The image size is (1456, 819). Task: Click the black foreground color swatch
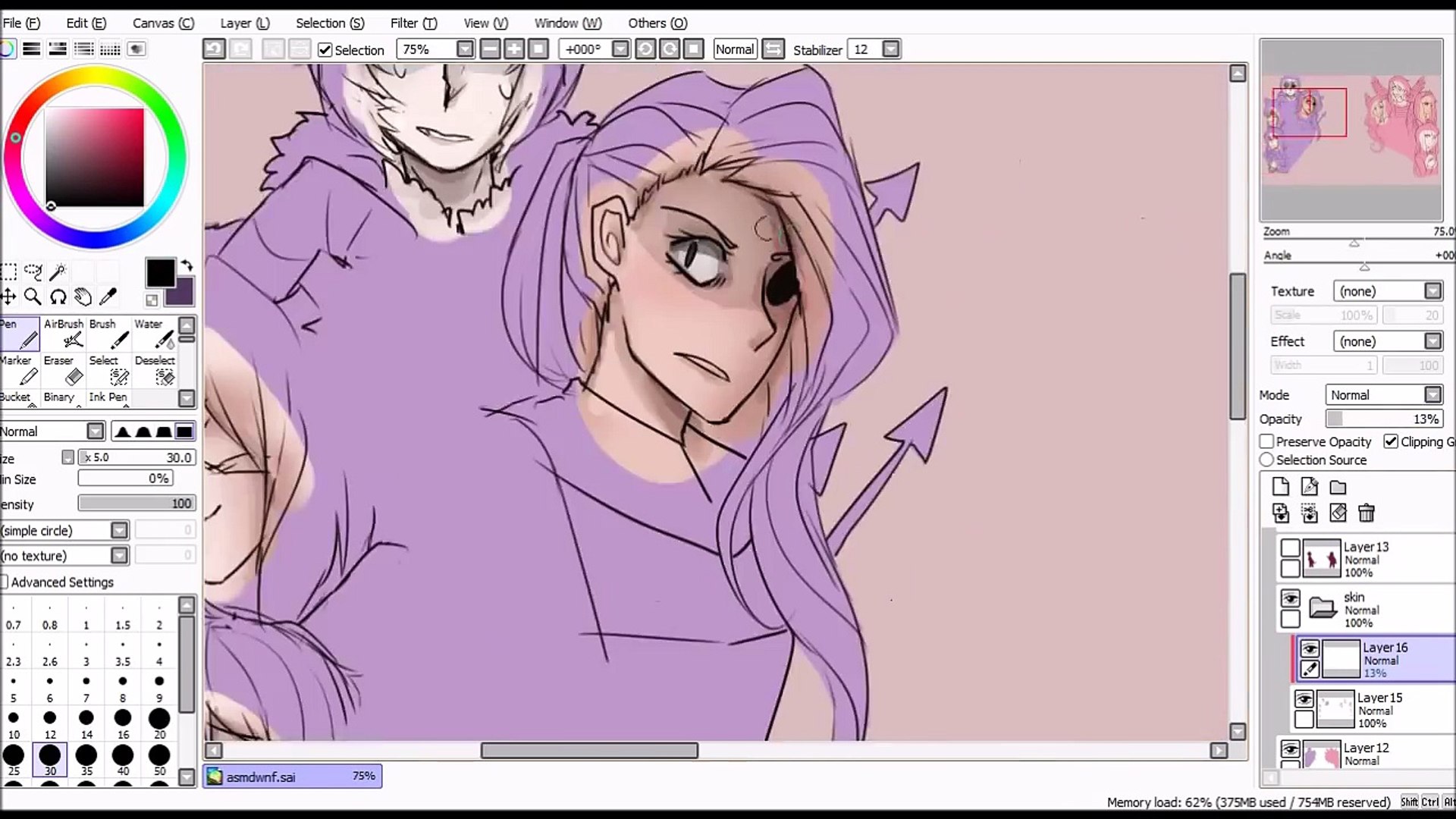[x=160, y=272]
